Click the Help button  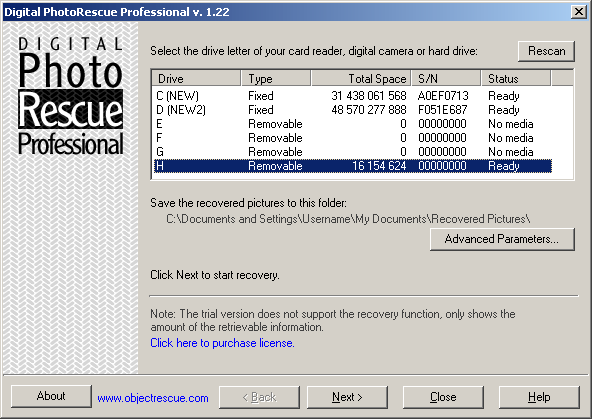coord(539,397)
